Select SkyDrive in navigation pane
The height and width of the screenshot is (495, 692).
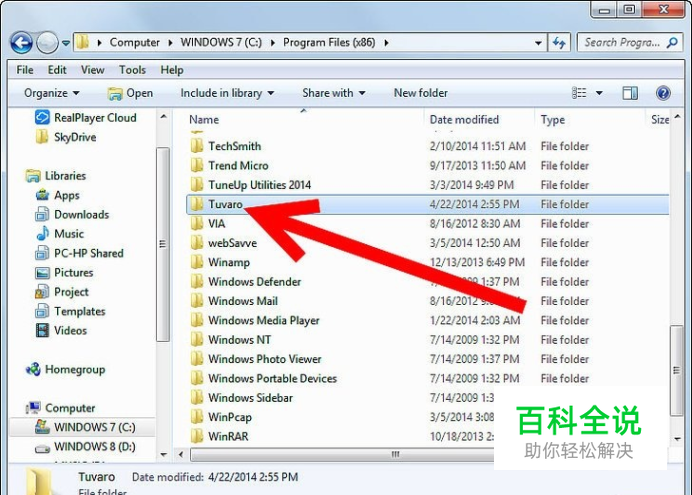tap(66, 137)
